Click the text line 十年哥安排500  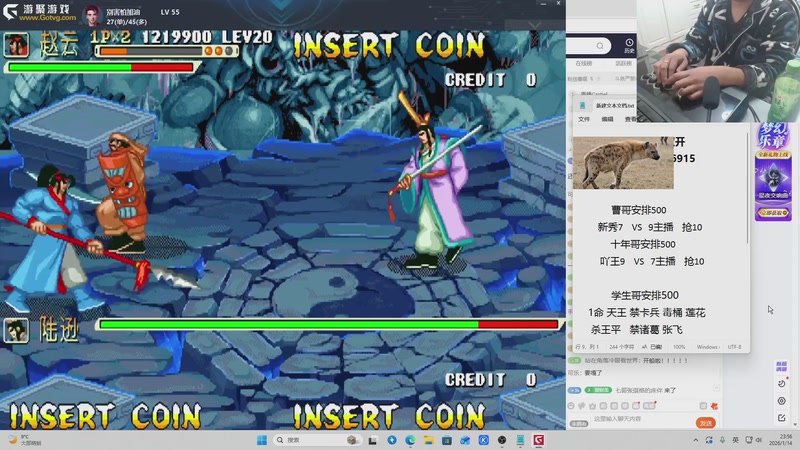(643, 244)
